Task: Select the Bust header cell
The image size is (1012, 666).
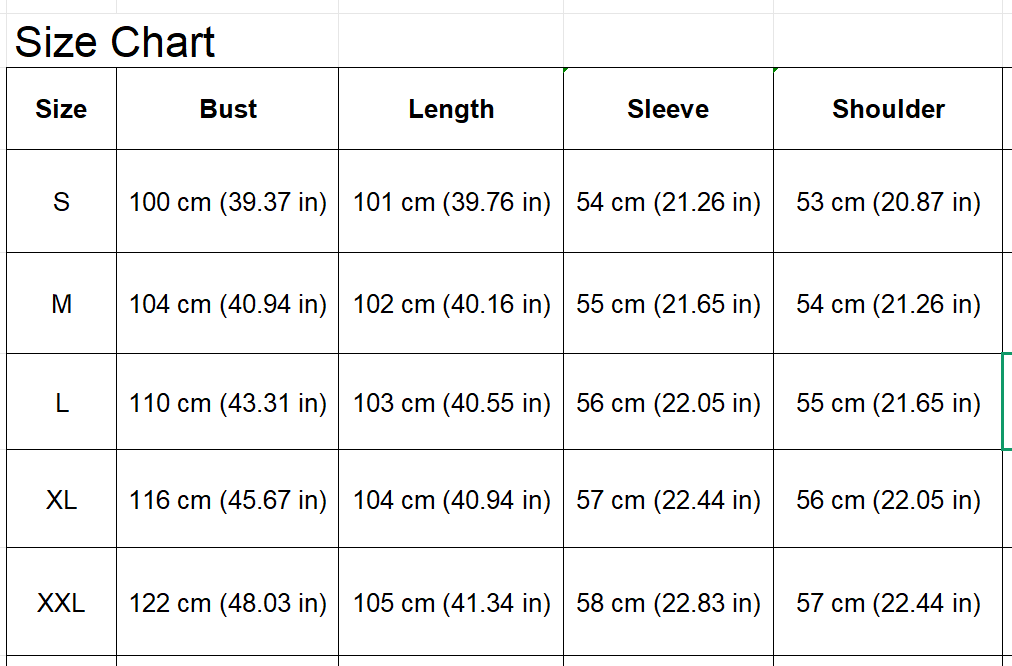Action: click(228, 109)
